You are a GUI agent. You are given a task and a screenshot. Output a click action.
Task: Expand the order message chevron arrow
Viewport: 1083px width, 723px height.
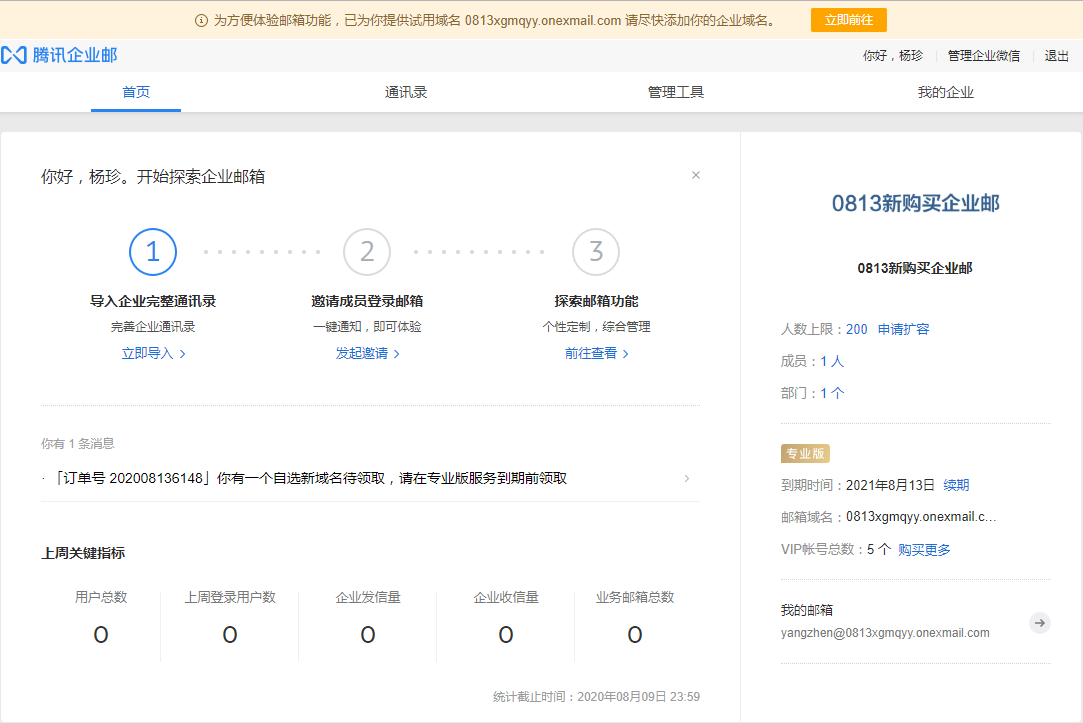pos(686,478)
